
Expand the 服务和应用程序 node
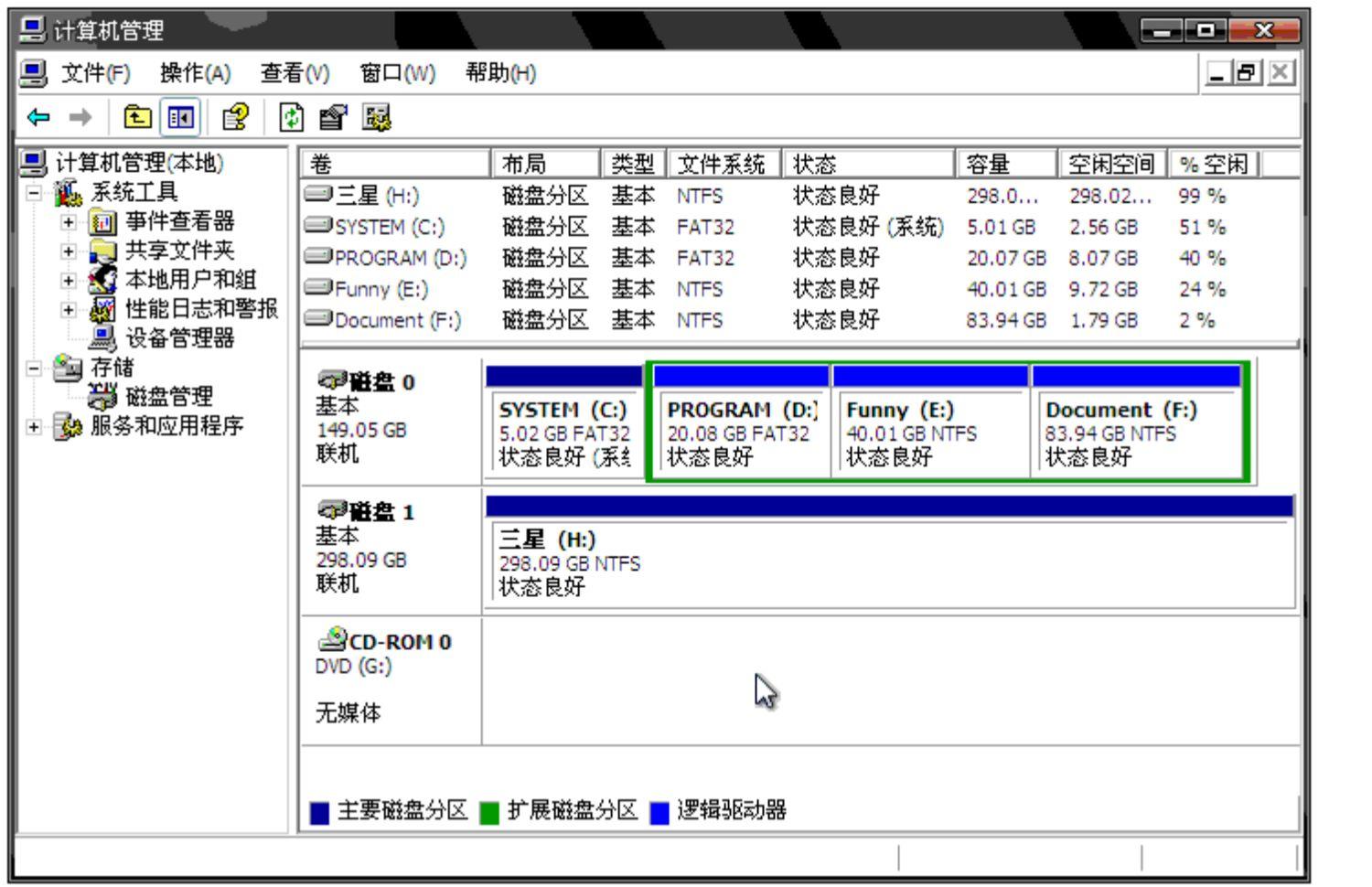click(x=34, y=426)
